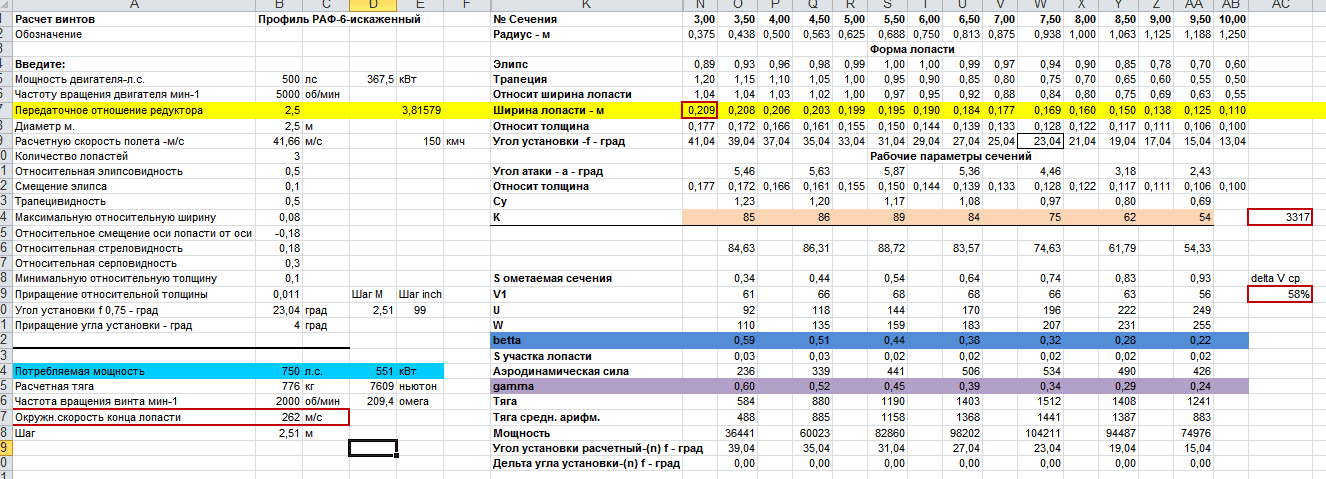Click the 'Форма лопасти' section heading

click(910, 48)
